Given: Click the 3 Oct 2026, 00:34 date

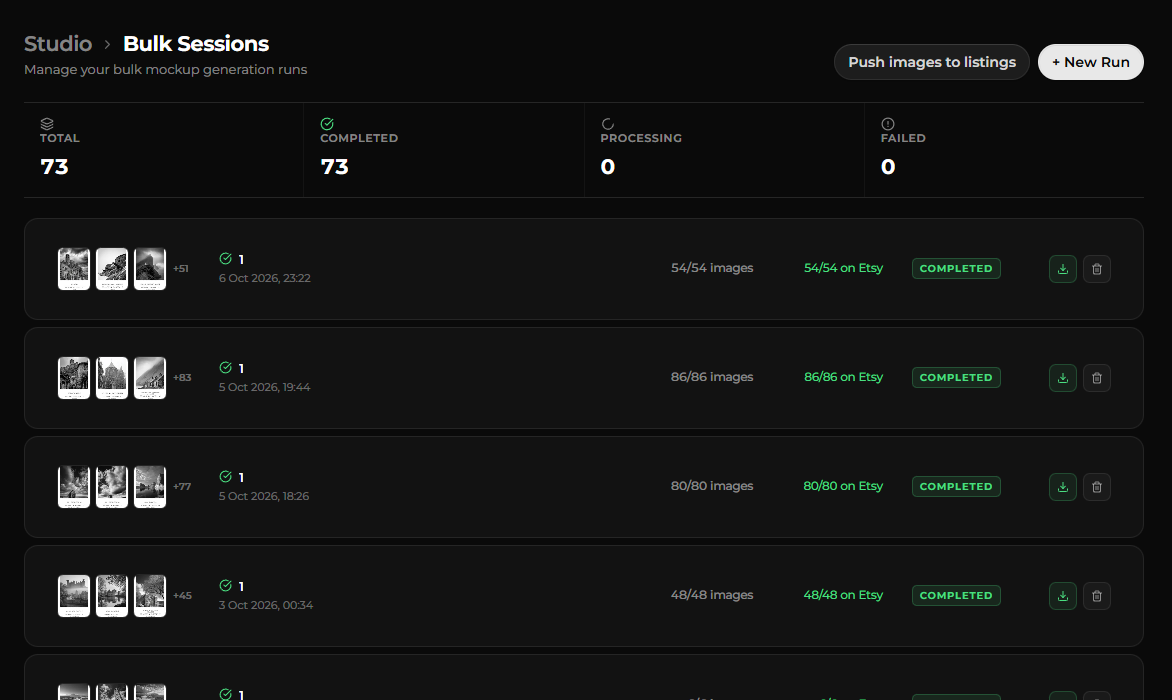Looking at the screenshot, I should pos(266,606).
